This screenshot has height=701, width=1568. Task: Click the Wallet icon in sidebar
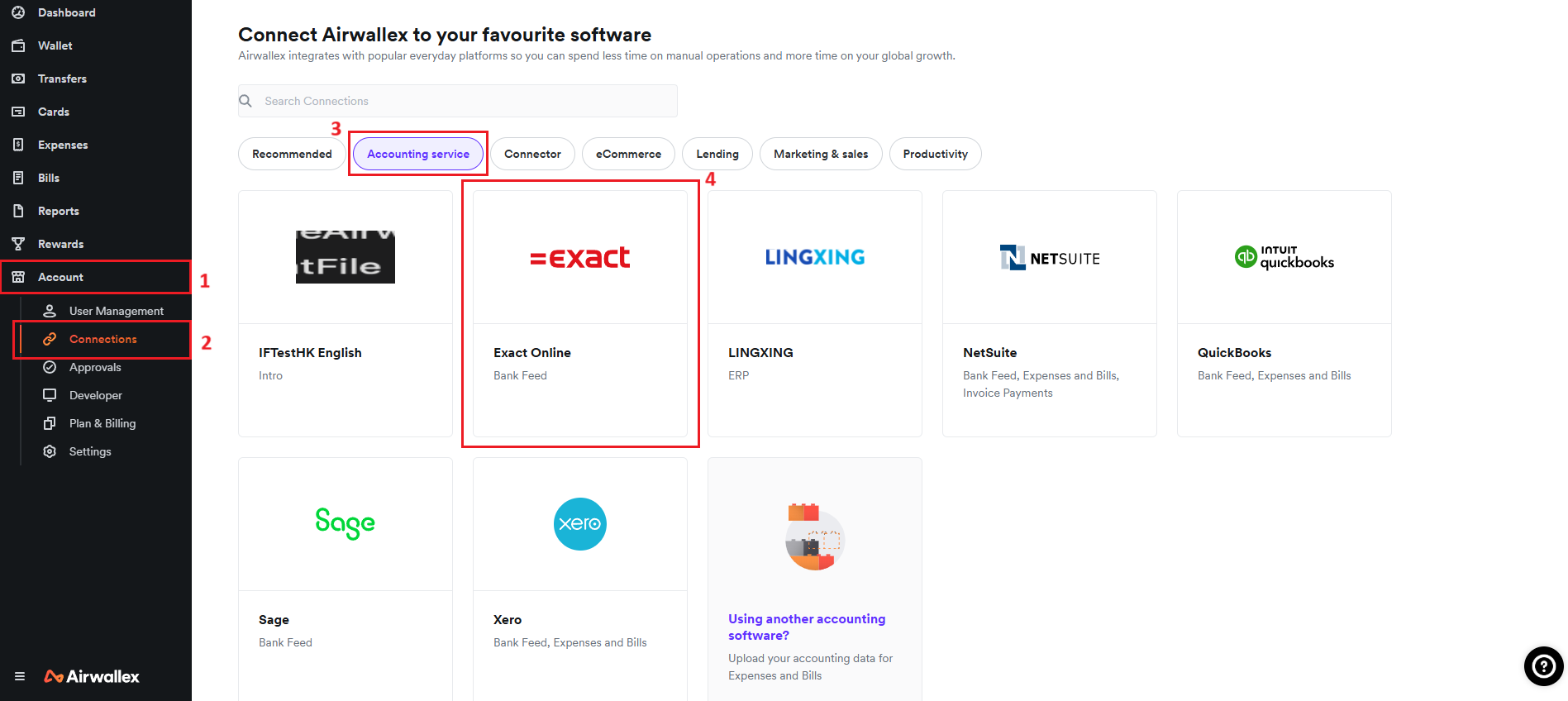coord(18,45)
